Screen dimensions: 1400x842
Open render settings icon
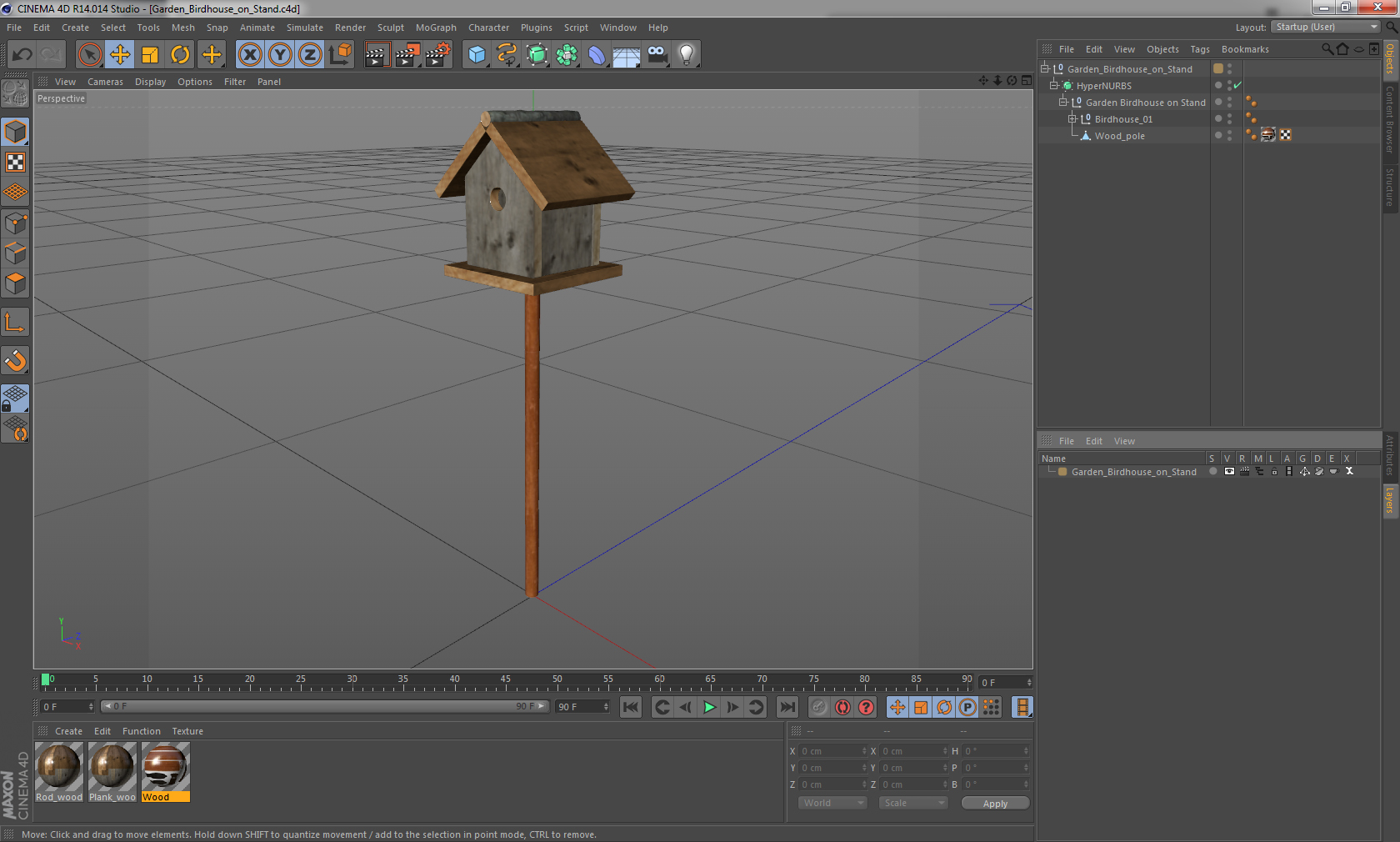click(x=437, y=55)
